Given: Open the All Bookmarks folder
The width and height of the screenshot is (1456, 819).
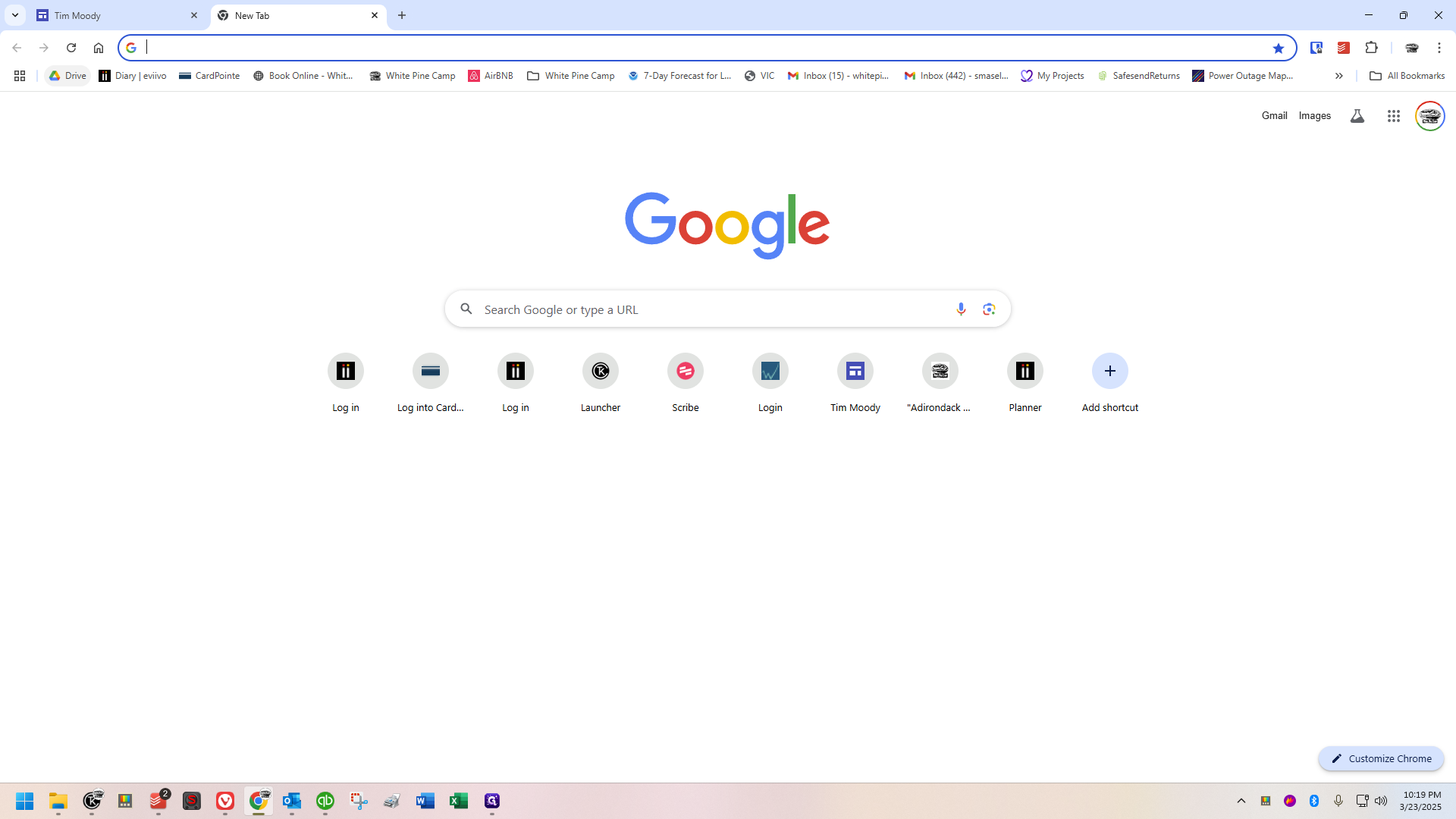Looking at the screenshot, I should pyautogui.click(x=1407, y=76).
